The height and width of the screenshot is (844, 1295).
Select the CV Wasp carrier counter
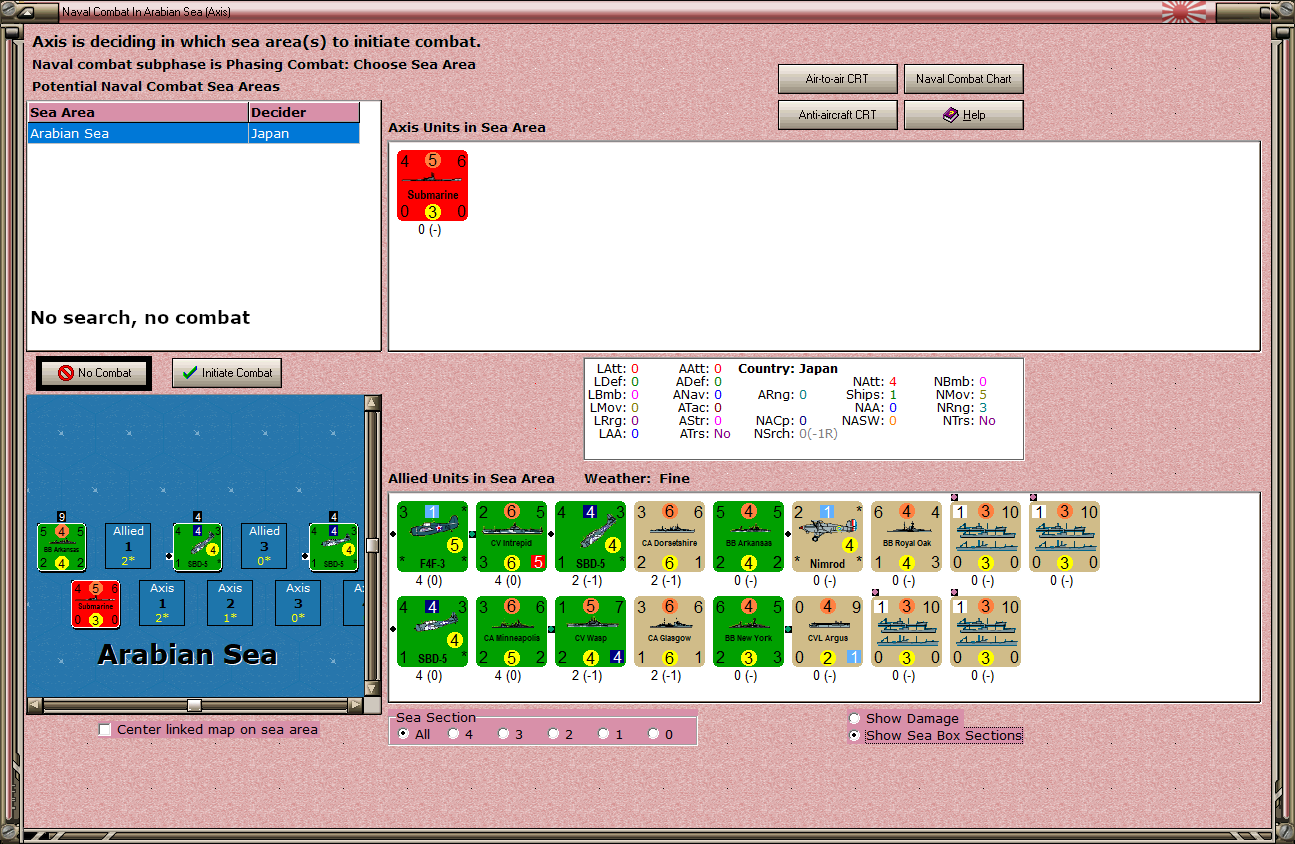tap(591, 632)
